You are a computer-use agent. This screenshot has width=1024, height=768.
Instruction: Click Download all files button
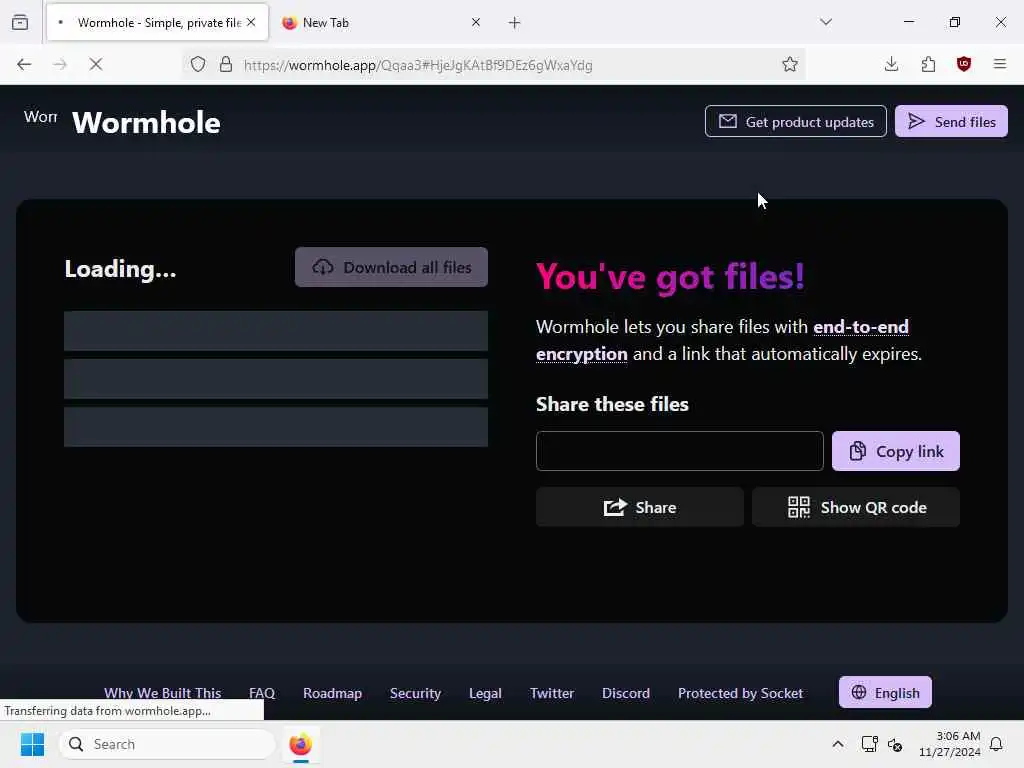tap(391, 267)
